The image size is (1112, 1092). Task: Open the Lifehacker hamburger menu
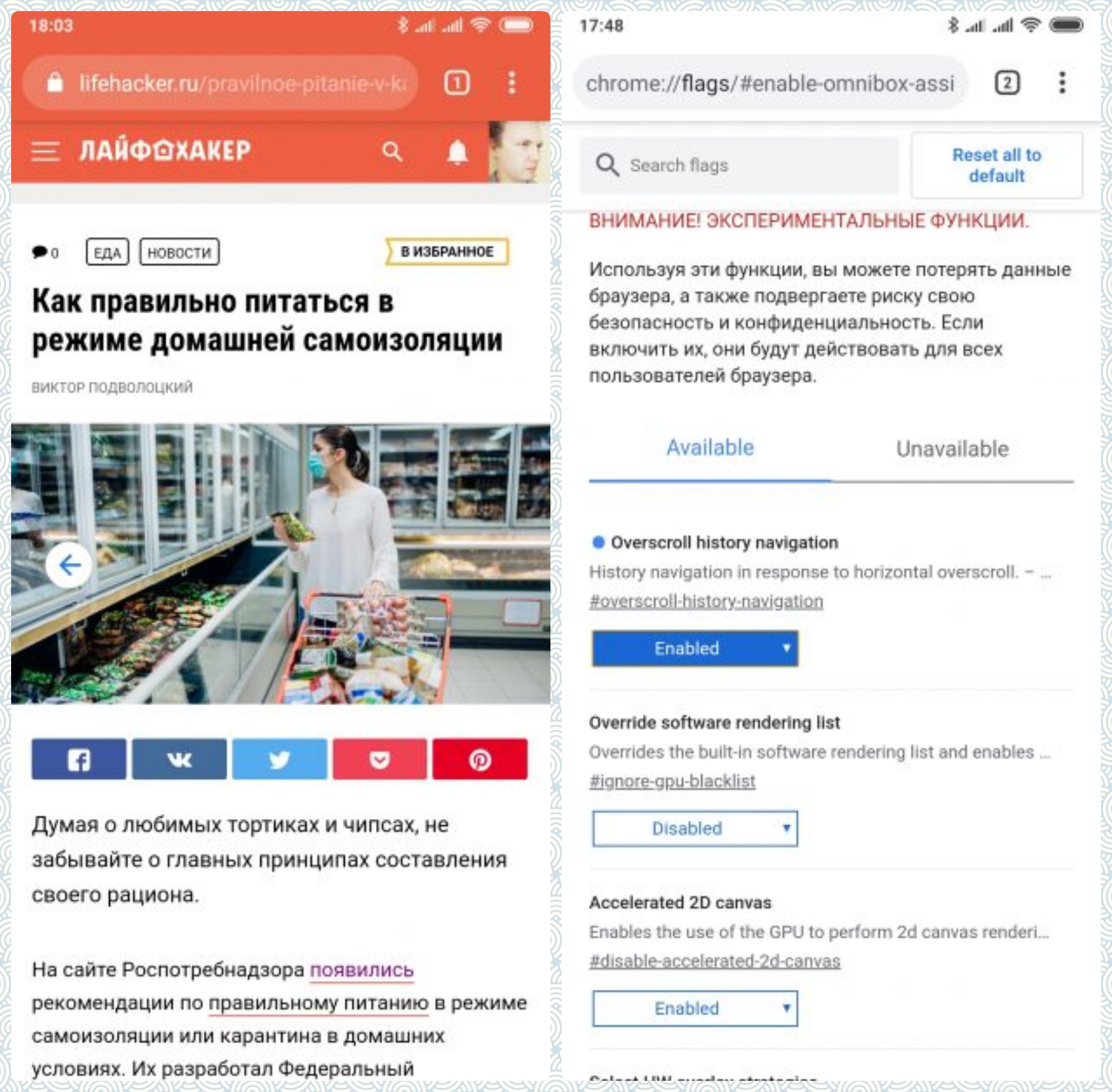(x=44, y=151)
